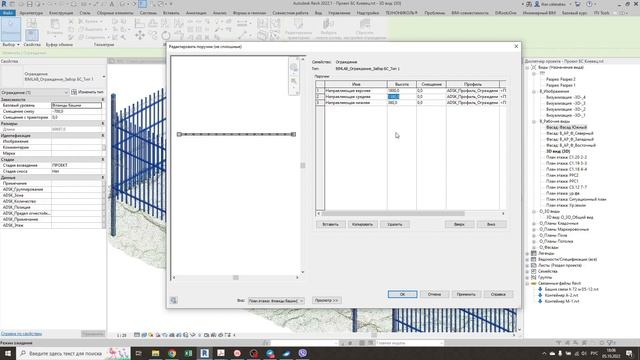Collapse the В_Рабочие виды tree node
This screenshot has height=360, width=640.
533,121
